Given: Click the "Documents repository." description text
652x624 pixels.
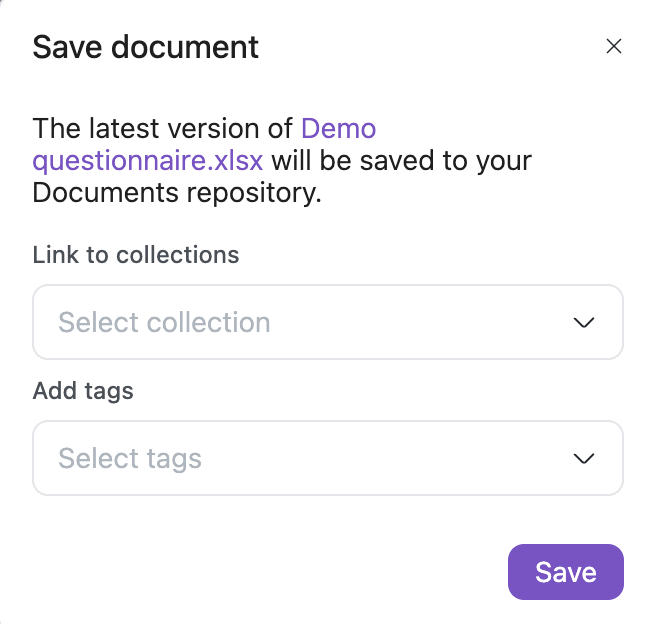Looking at the screenshot, I should pos(177,192).
